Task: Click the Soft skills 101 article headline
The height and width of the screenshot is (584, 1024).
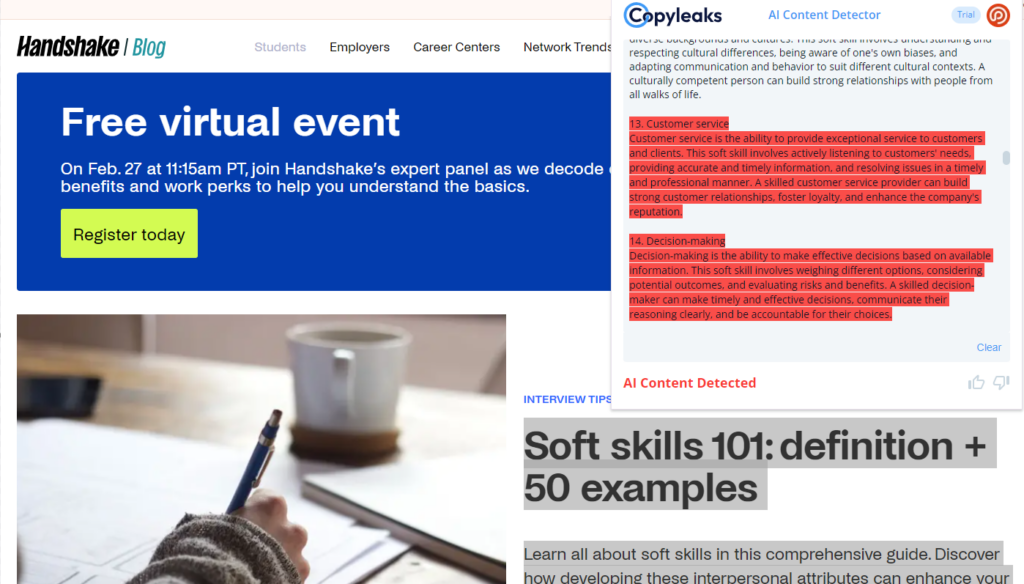Action: pos(754,466)
